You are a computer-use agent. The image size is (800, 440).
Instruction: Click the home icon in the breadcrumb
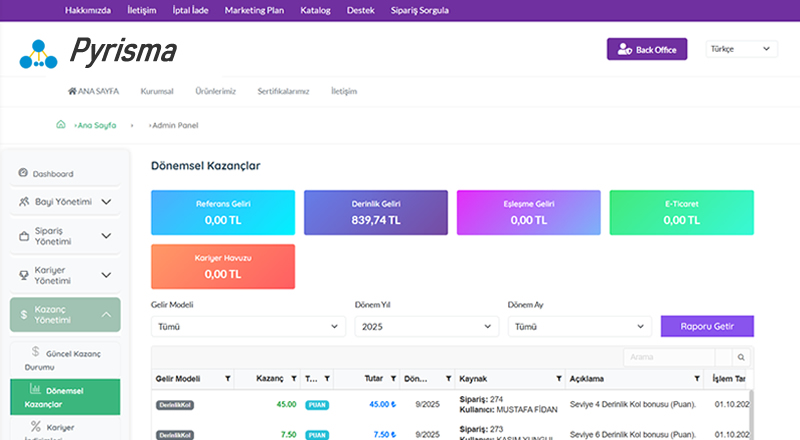pyautogui.click(x=61, y=125)
